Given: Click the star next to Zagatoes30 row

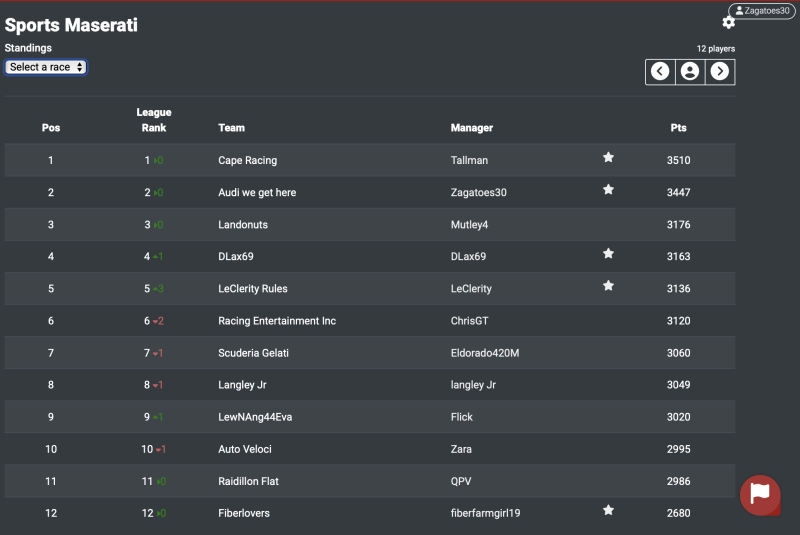Looking at the screenshot, I should pyautogui.click(x=608, y=190).
